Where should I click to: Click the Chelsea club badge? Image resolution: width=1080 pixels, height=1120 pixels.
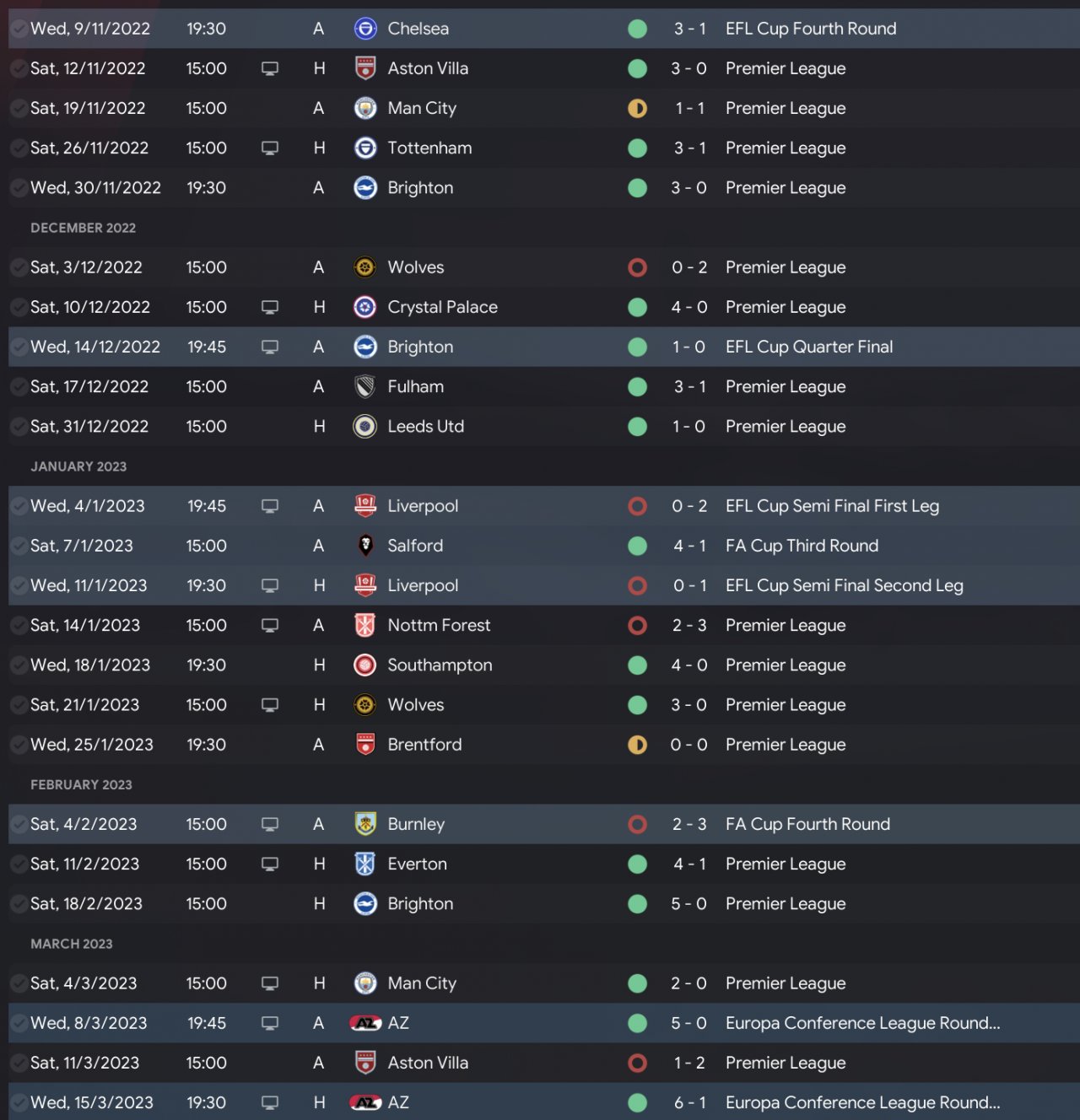tap(364, 29)
